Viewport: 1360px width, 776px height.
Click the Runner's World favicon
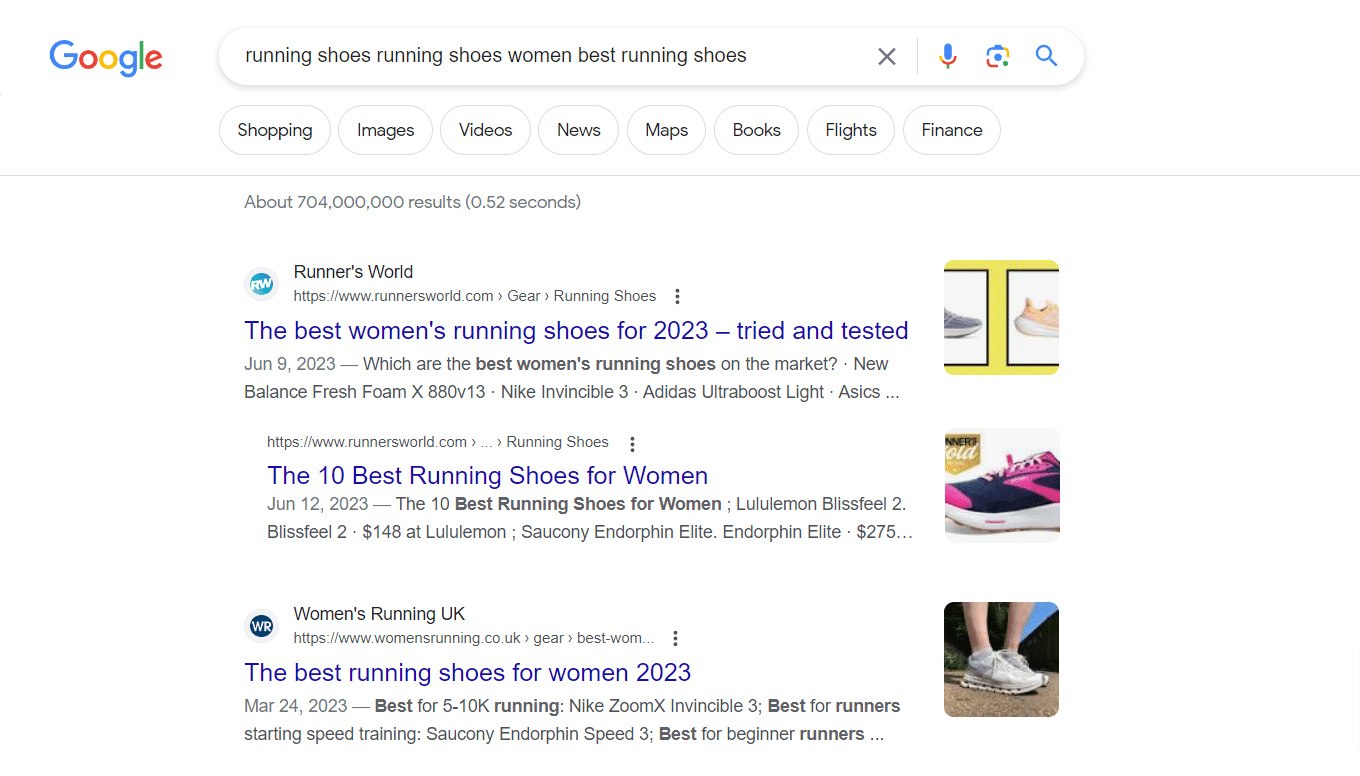click(261, 284)
